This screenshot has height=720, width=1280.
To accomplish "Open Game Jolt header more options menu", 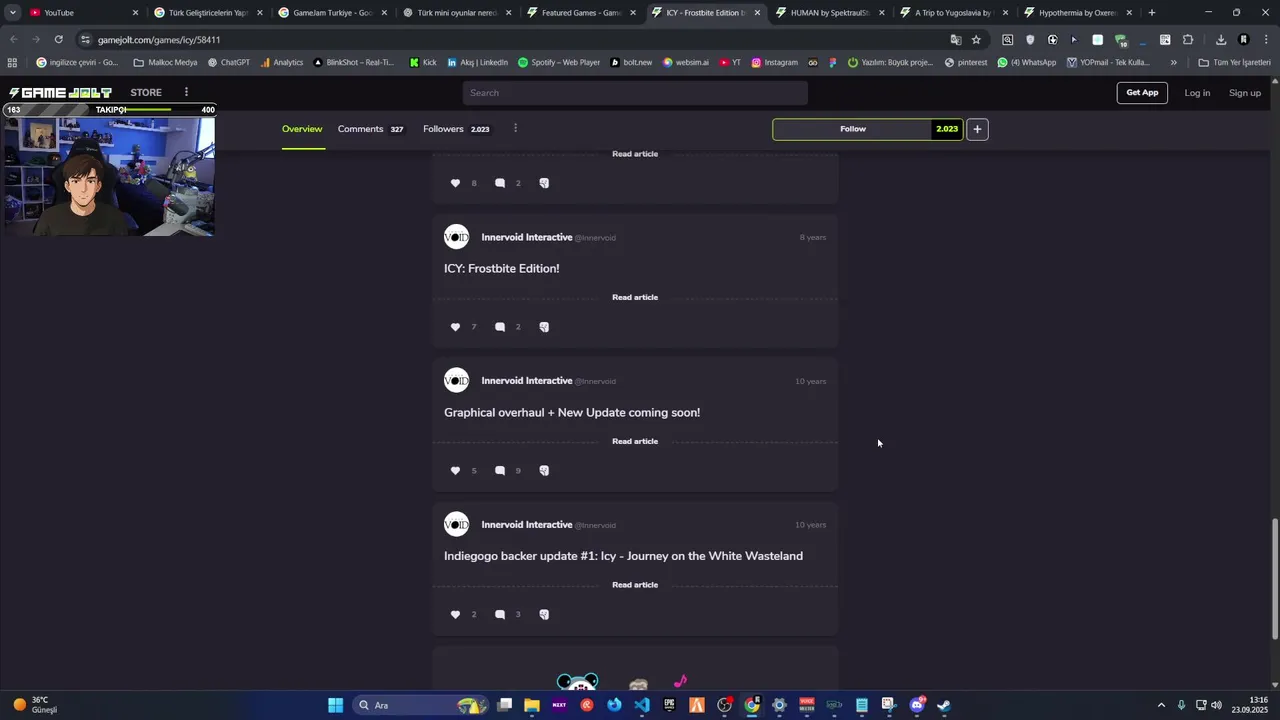I will (186, 92).
